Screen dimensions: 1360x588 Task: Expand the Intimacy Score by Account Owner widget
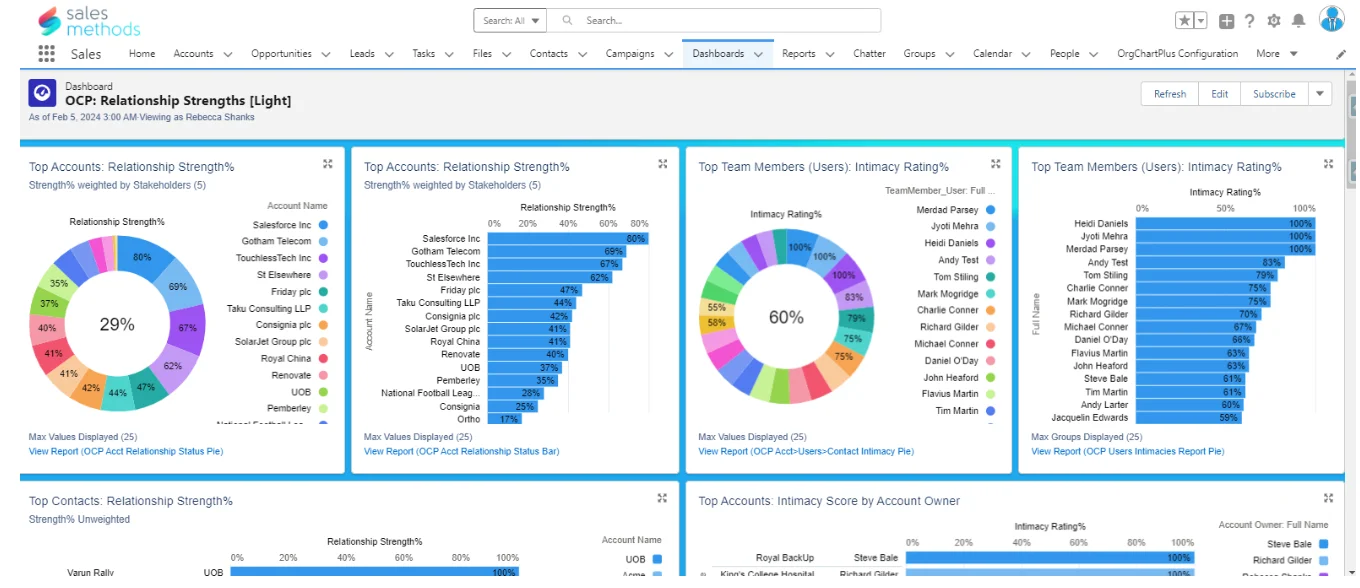coord(1328,498)
